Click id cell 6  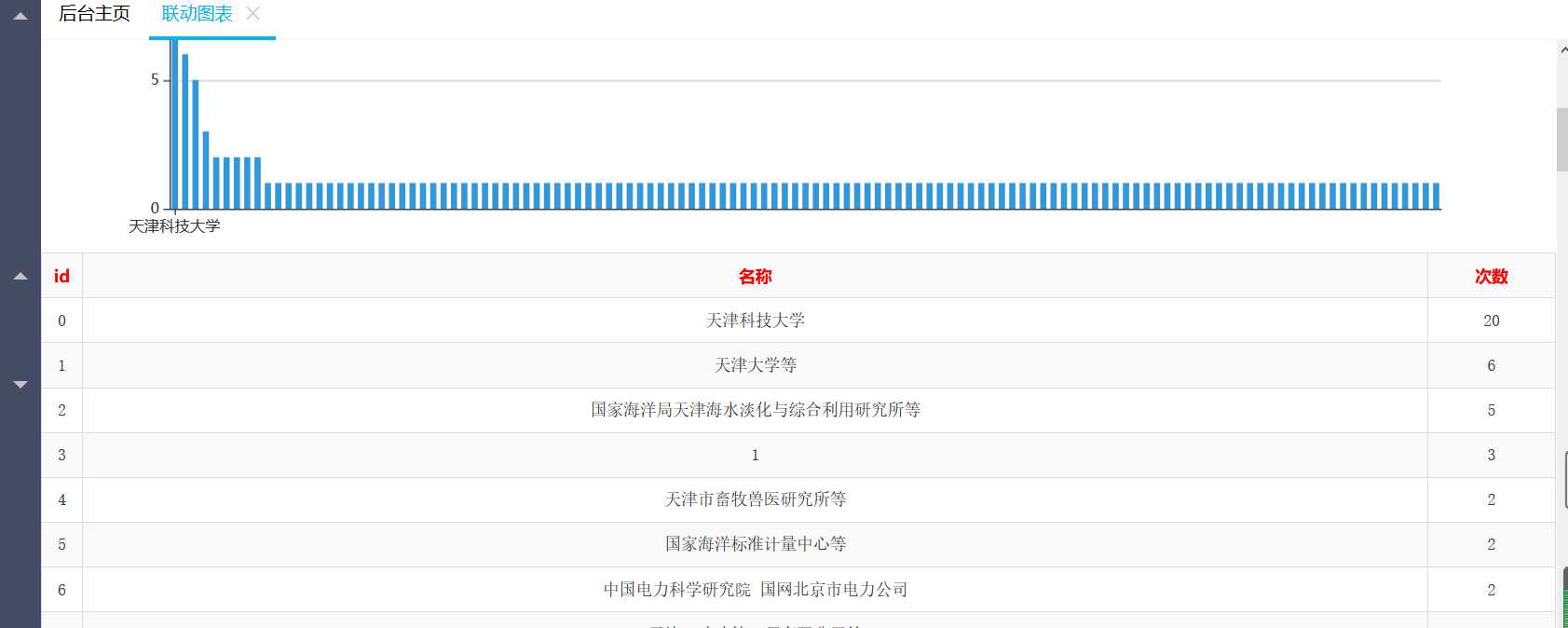[x=61, y=589]
